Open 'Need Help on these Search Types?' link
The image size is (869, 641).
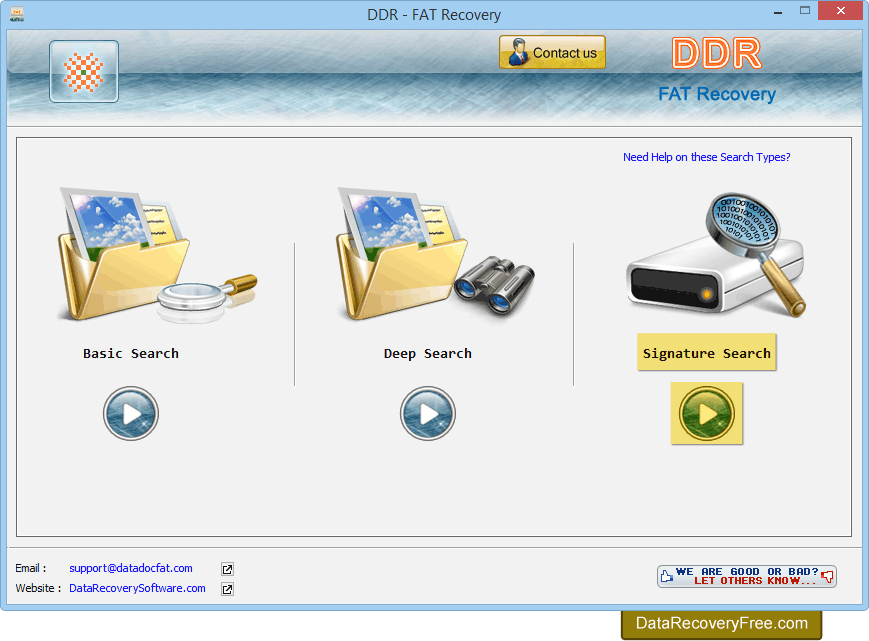click(x=707, y=157)
